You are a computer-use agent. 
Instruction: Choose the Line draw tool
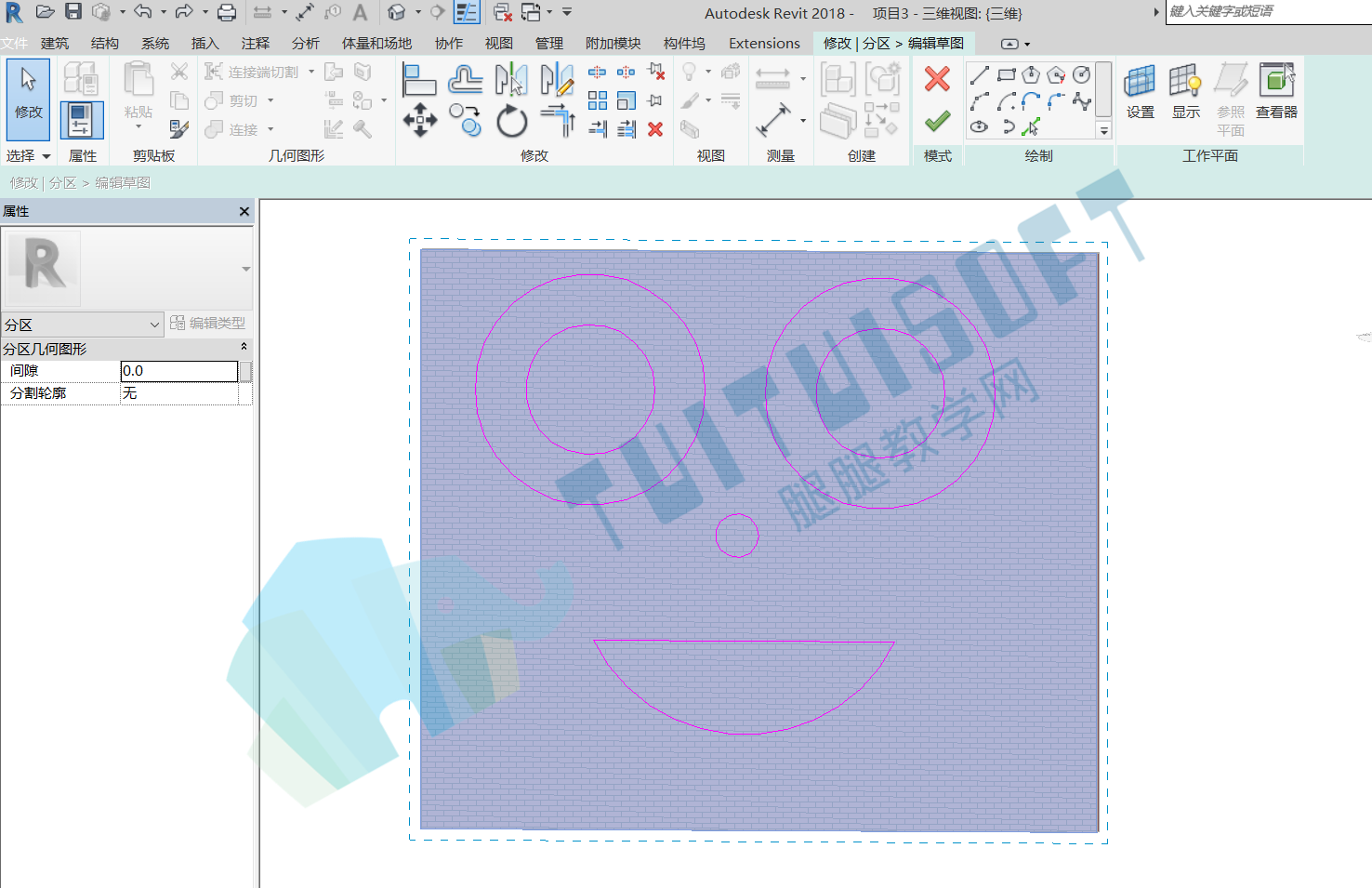tap(980, 75)
